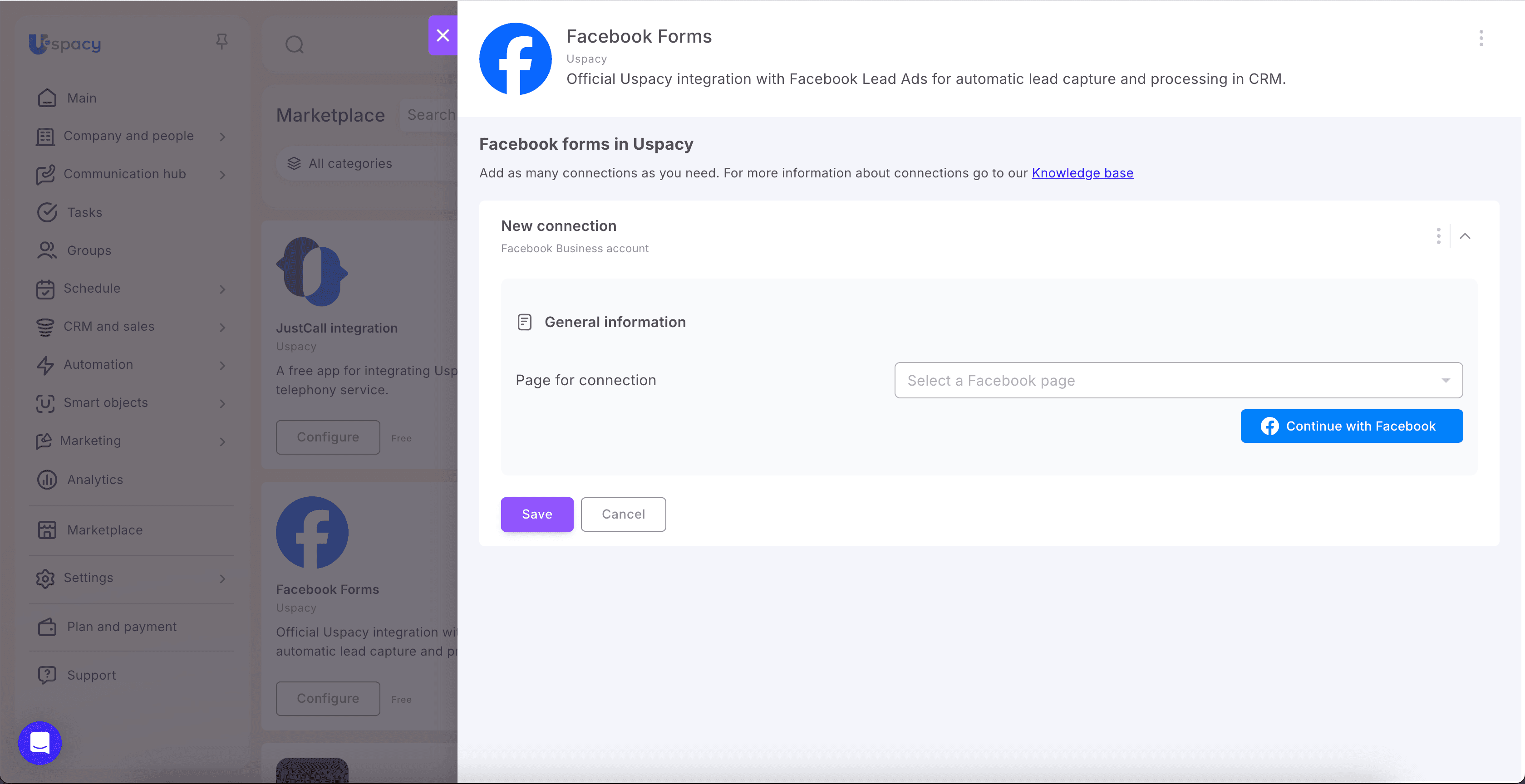Click the JustCall integration card title
The image size is (1525, 784).
pos(337,328)
